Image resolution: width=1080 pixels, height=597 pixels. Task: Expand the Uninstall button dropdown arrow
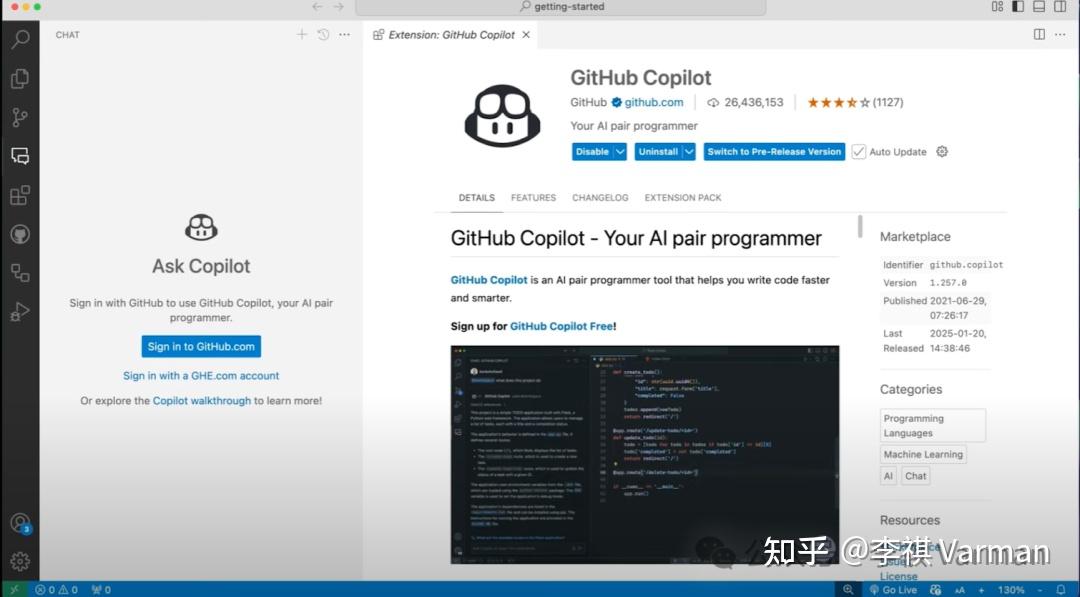point(689,151)
